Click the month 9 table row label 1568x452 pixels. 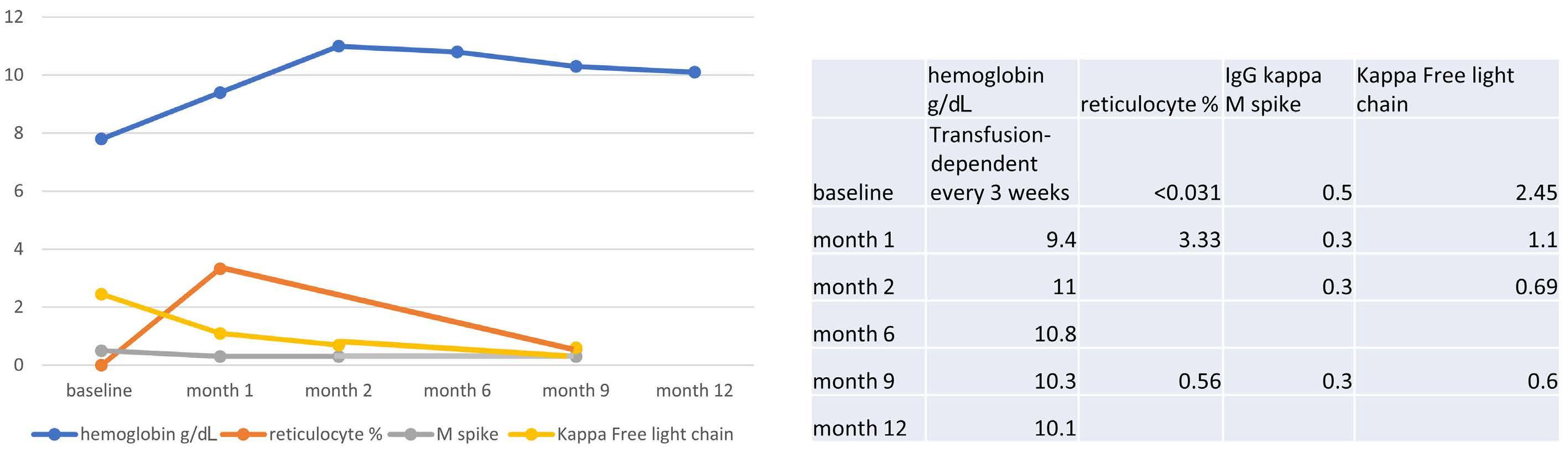pos(854,381)
